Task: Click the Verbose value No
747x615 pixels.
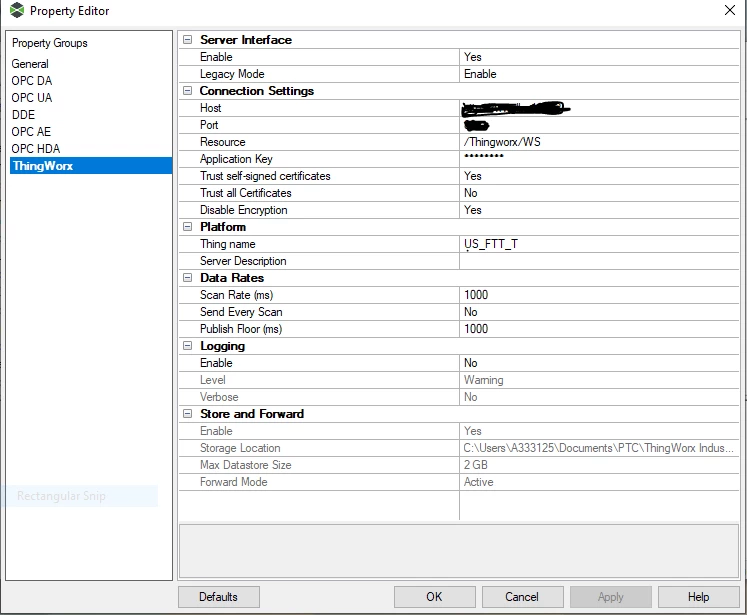Action: (x=599, y=397)
